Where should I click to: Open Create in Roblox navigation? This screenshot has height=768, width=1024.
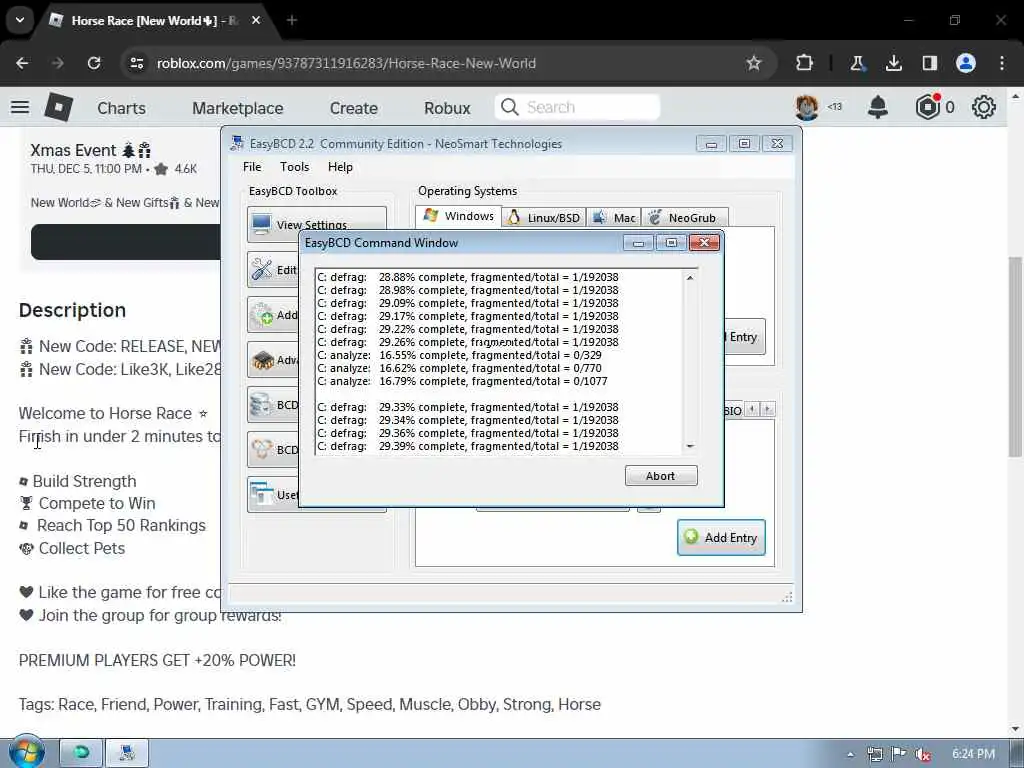[353, 108]
